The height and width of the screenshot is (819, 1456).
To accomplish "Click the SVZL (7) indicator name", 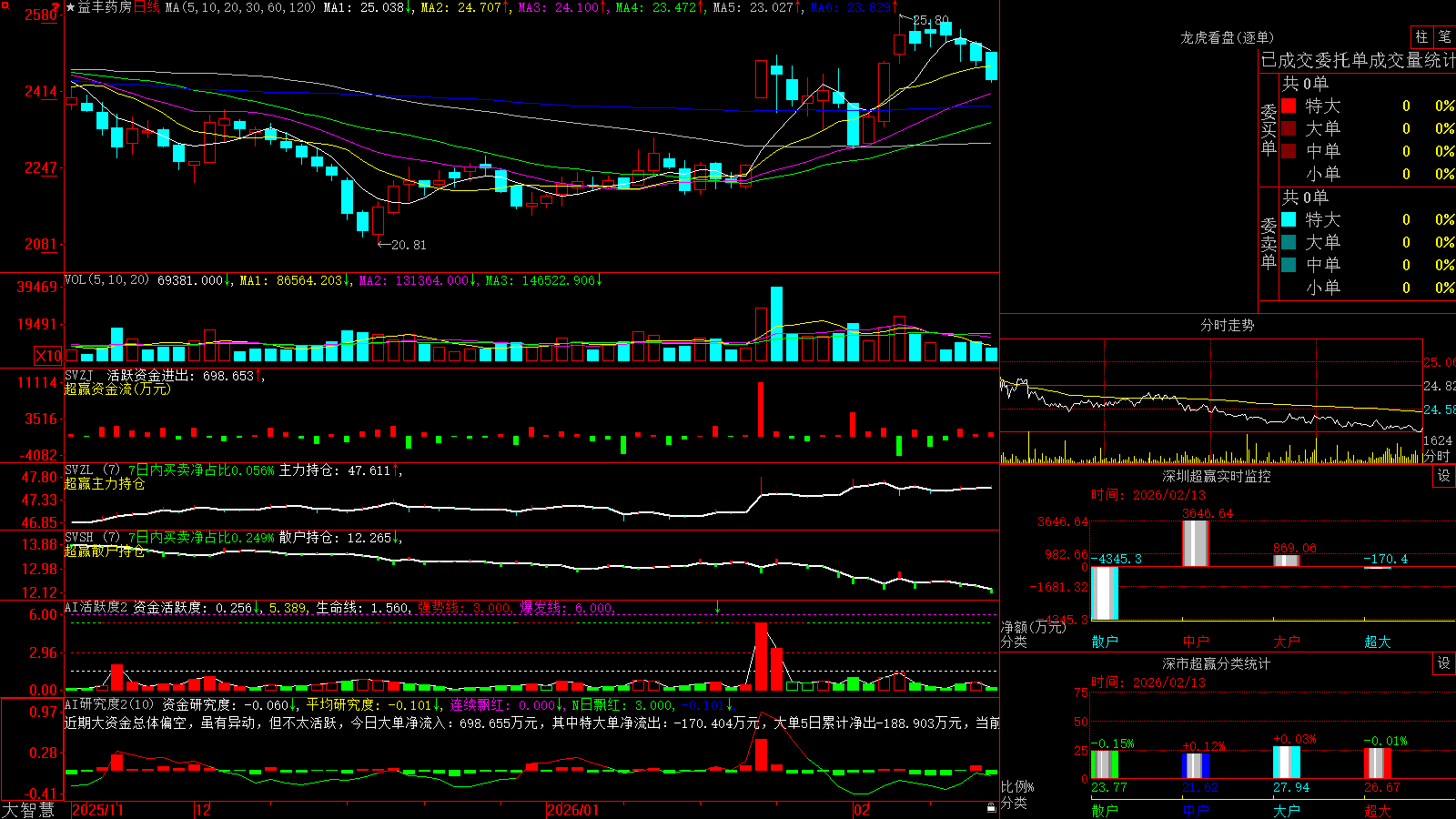I will [x=92, y=470].
